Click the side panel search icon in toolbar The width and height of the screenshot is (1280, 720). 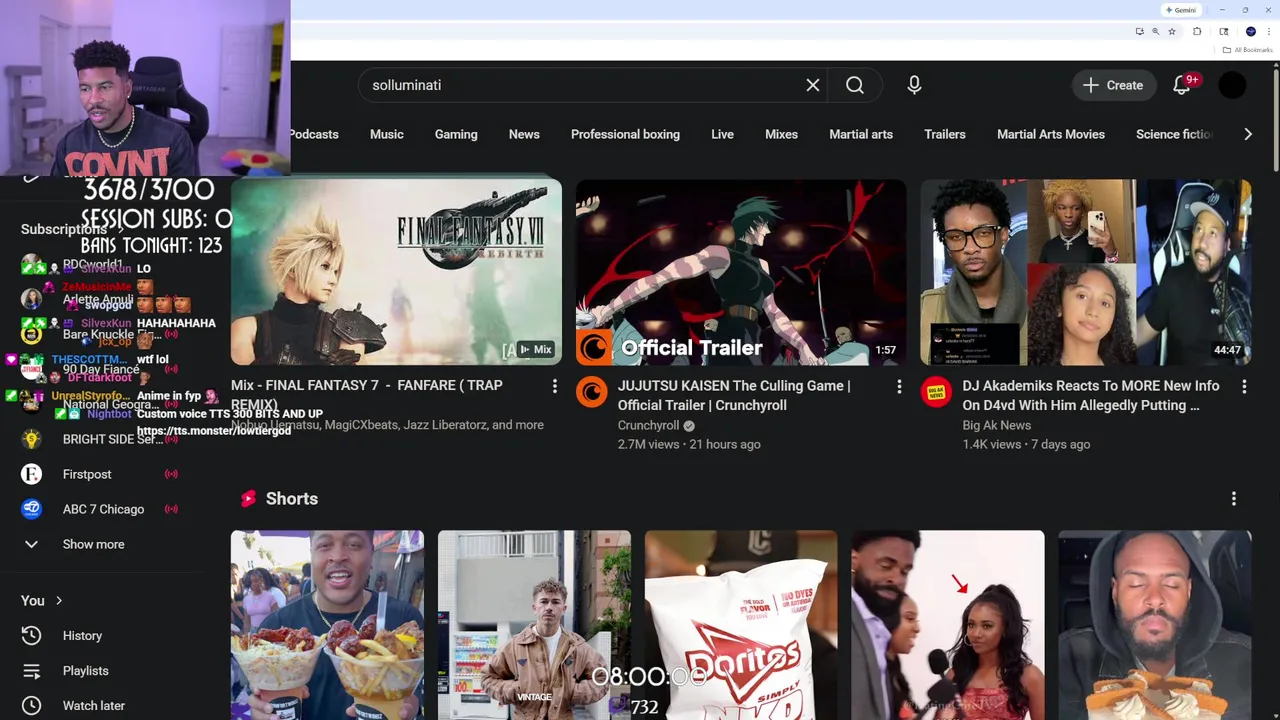pyautogui.click(x=1224, y=31)
